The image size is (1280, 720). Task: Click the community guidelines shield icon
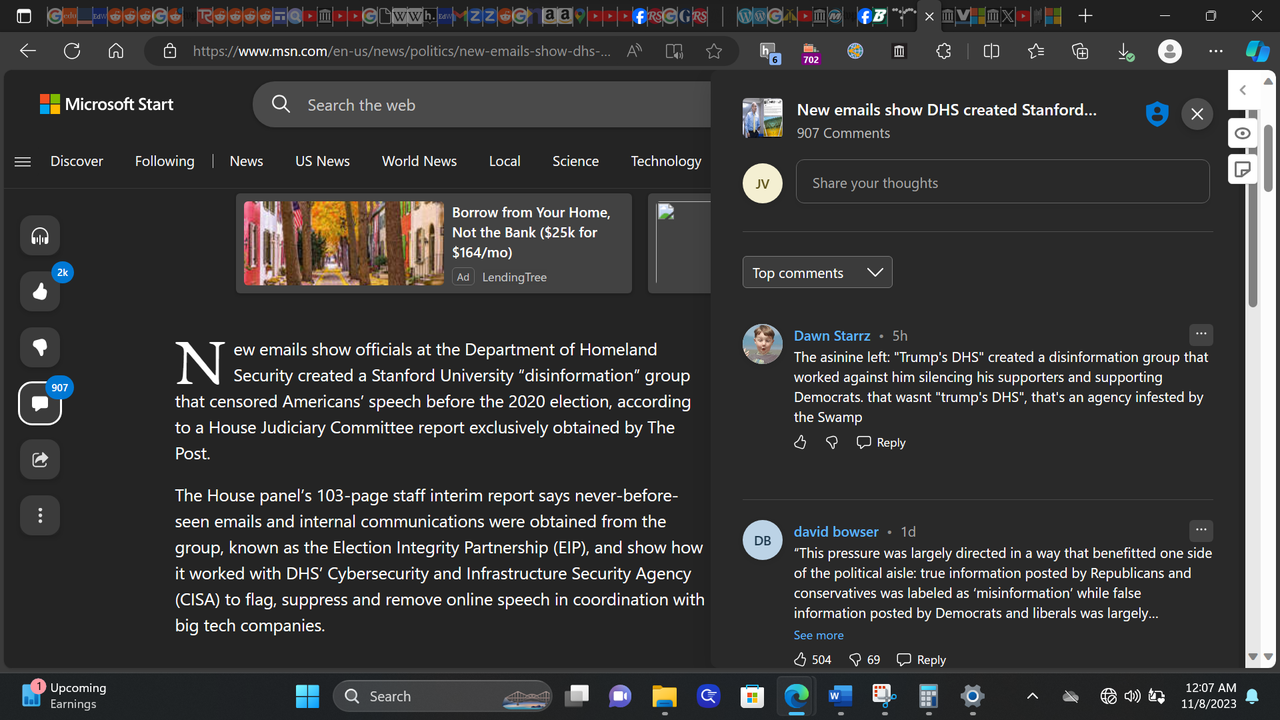1157,114
